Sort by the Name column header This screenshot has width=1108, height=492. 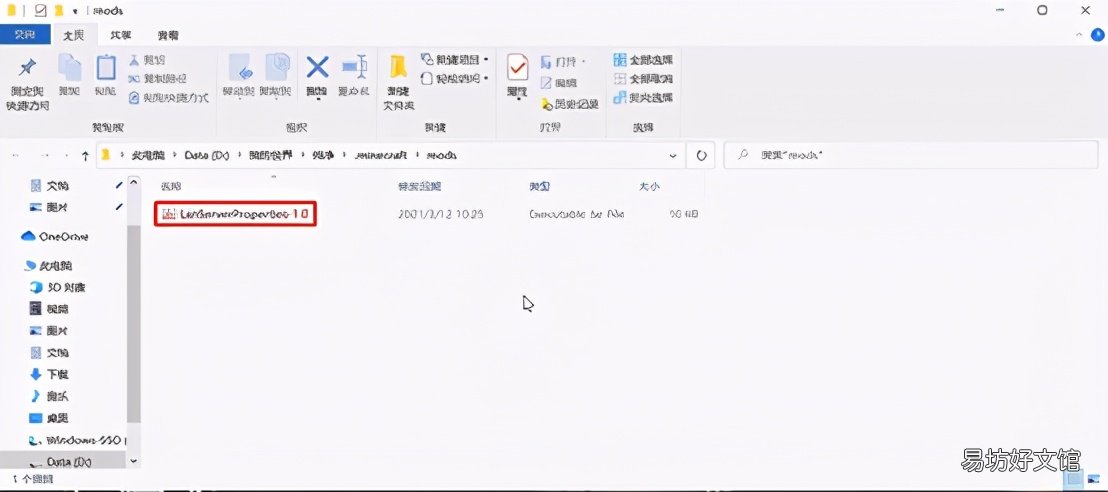(x=171, y=187)
